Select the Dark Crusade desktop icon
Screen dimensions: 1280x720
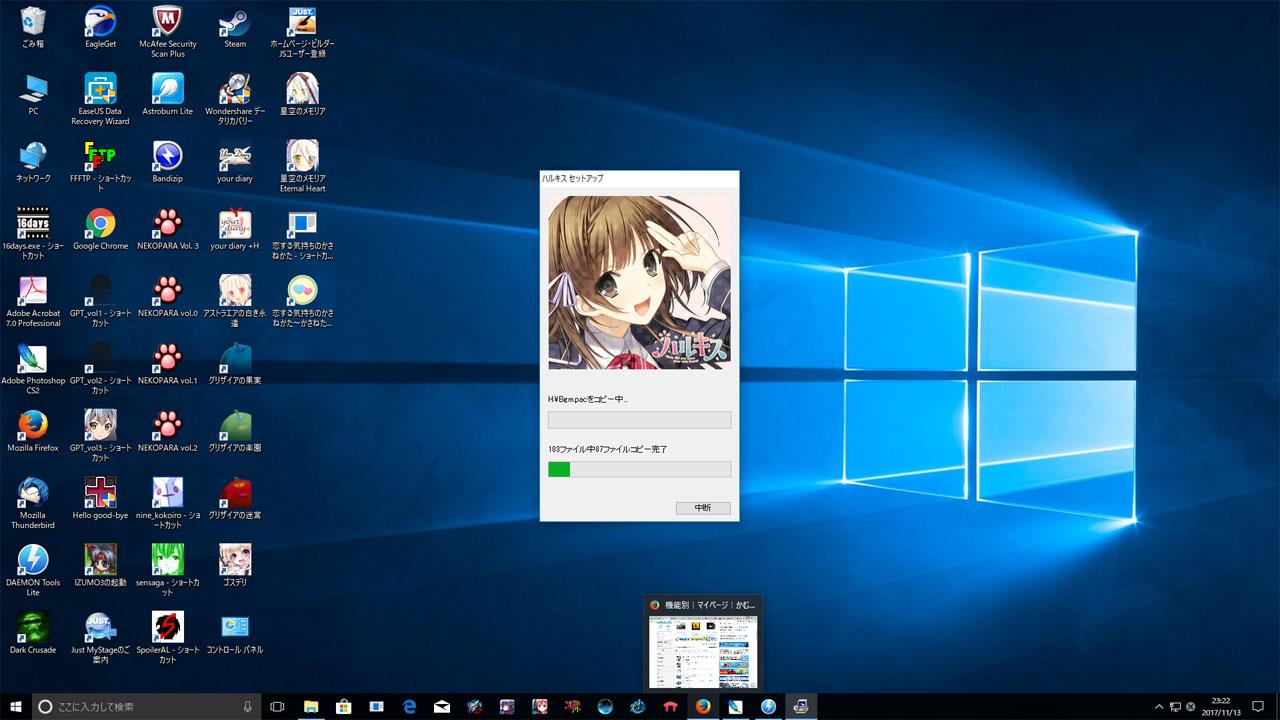(33, 631)
